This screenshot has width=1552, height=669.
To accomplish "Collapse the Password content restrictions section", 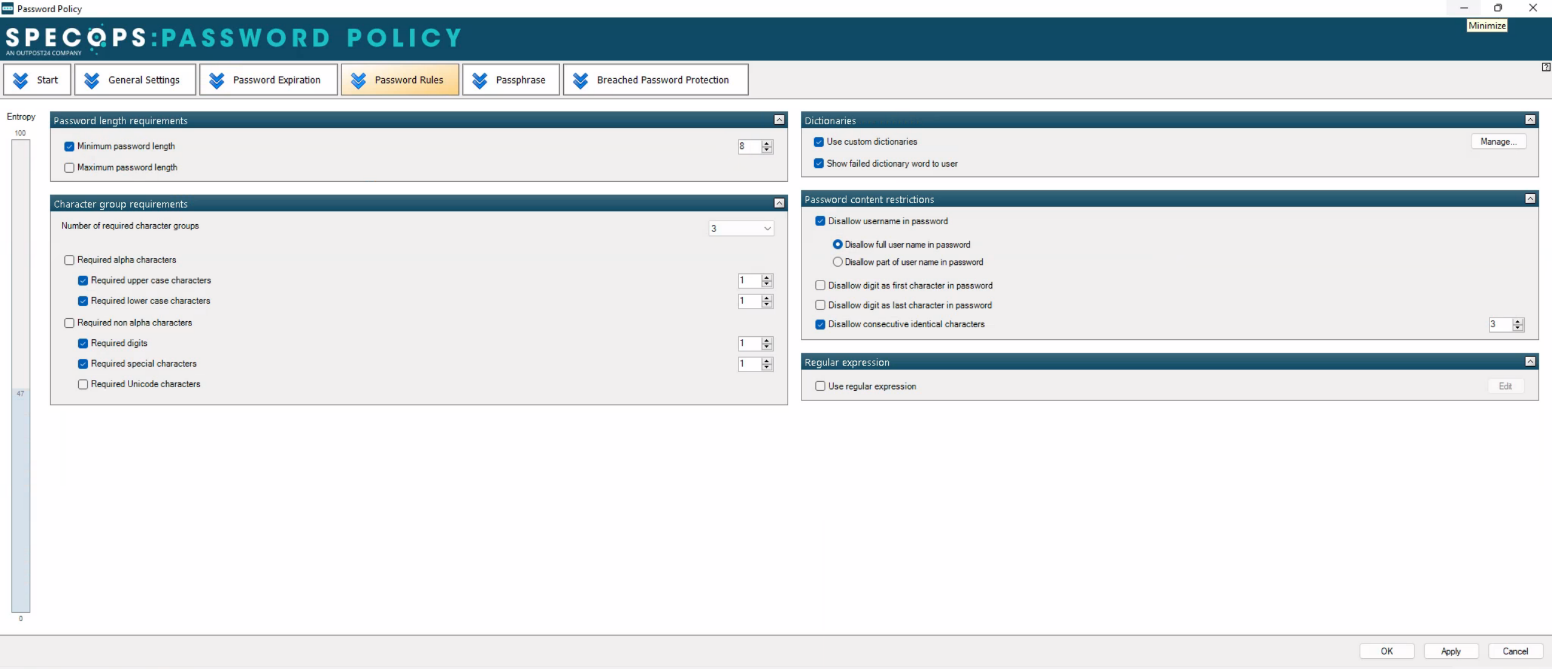I will pyautogui.click(x=1530, y=199).
